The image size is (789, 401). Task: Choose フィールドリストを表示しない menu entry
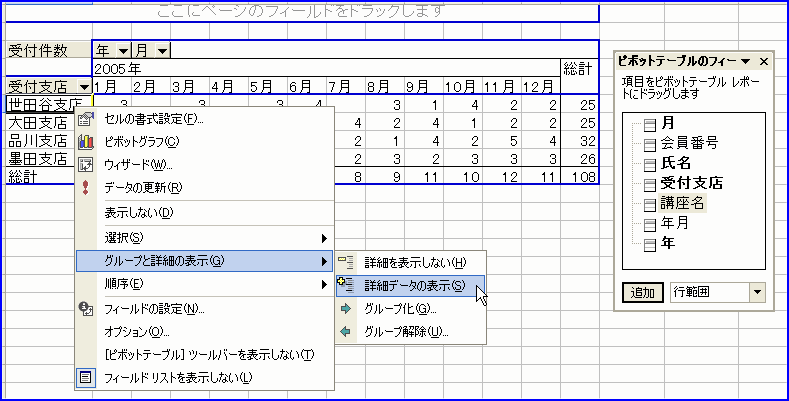pos(204,377)
